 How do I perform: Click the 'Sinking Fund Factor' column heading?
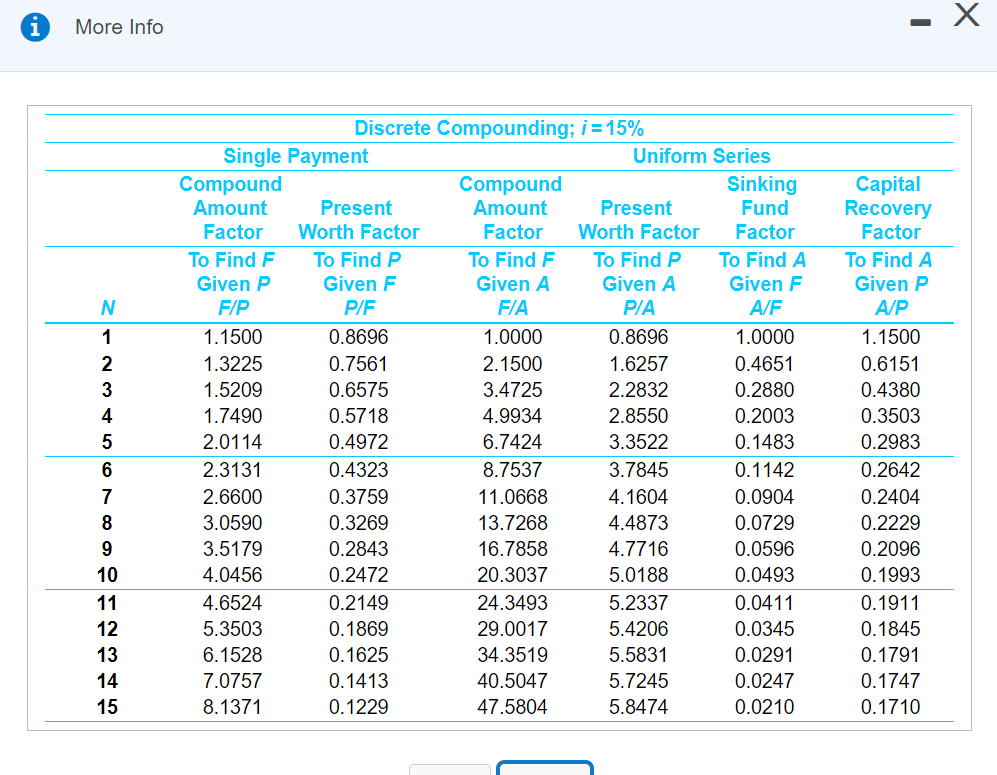click(x=763, y=207)
